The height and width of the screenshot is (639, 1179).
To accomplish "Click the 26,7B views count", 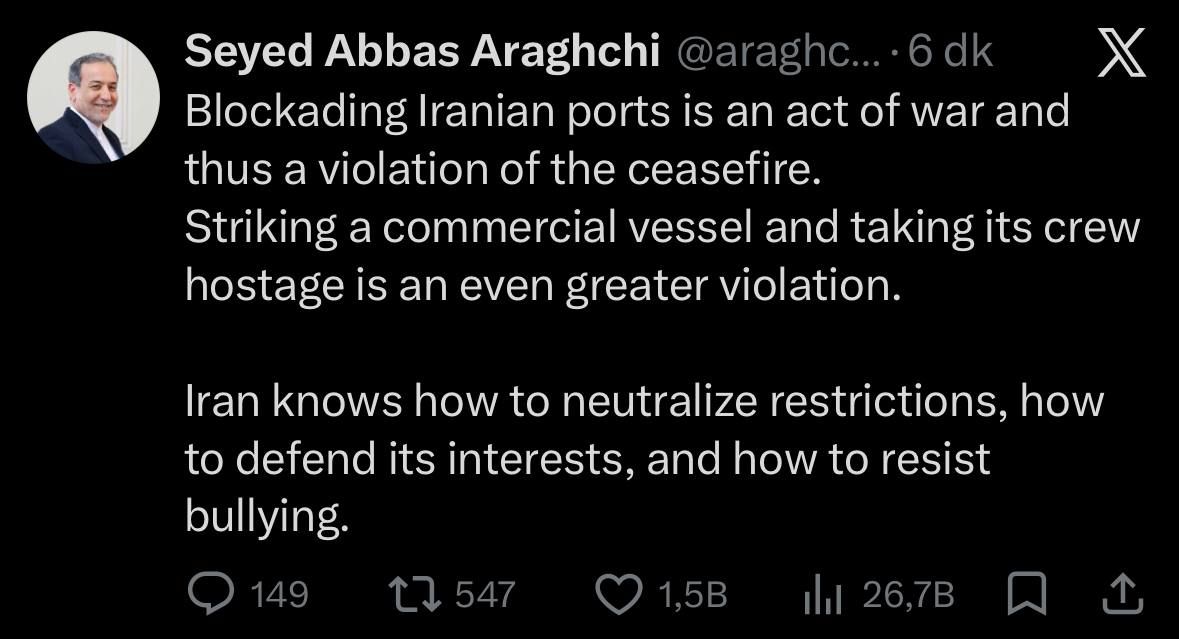I will point(908,596).
